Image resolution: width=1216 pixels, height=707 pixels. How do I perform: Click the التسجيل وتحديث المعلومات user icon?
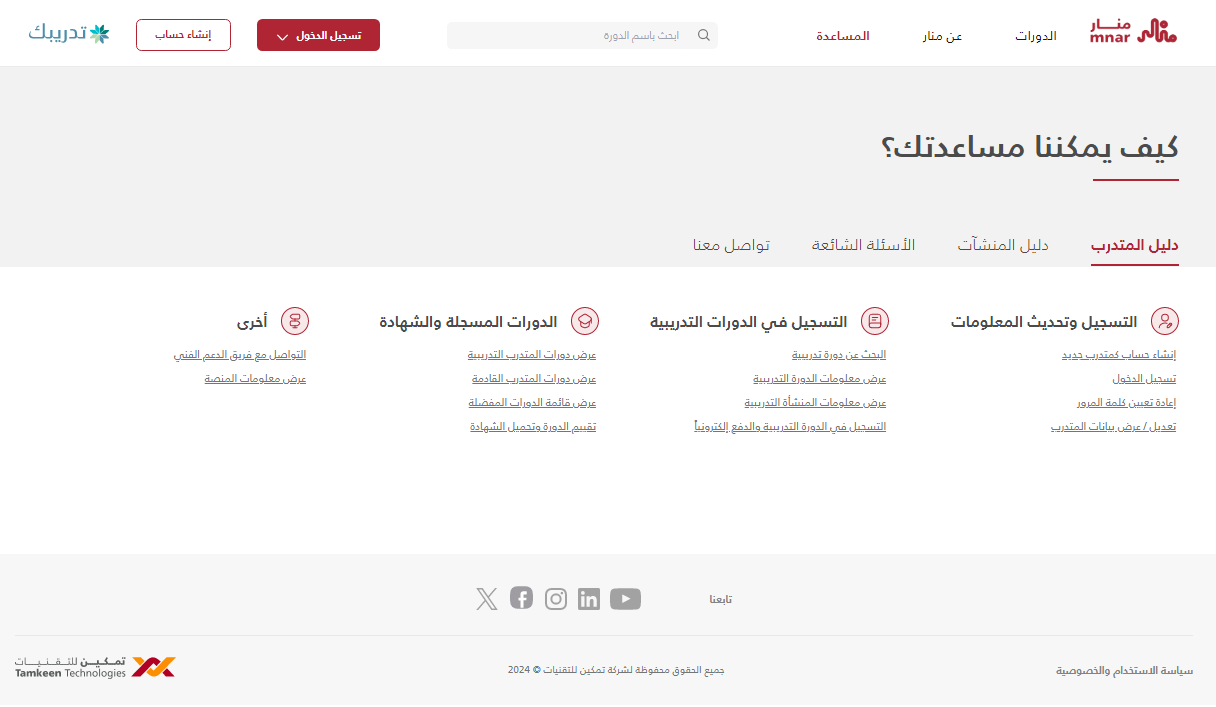coord(1165,321)
